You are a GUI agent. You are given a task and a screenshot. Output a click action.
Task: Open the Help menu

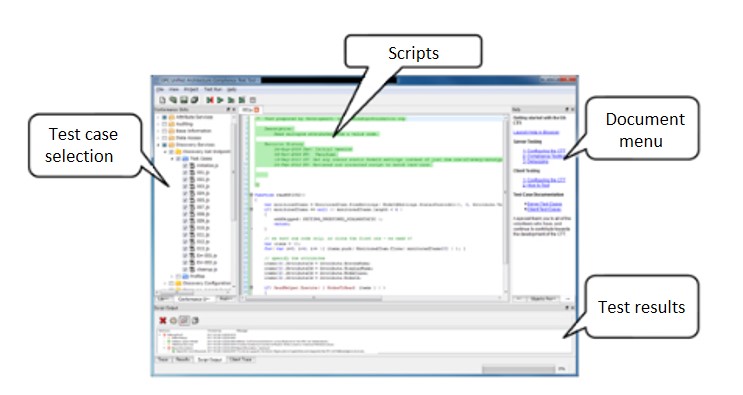coord(231,89)
